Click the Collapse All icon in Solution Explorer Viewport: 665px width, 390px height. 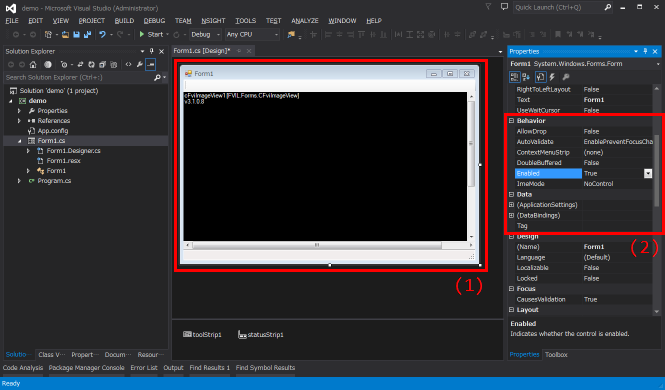102,64
